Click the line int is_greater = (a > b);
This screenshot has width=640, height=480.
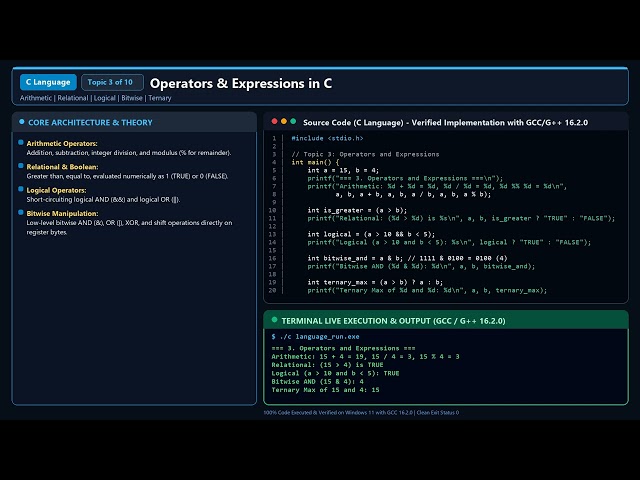coord(357,210)
